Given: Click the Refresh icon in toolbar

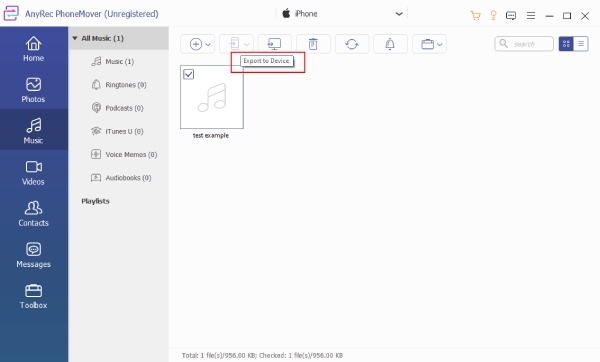Looking at the screenshot, I should point(352,44).
